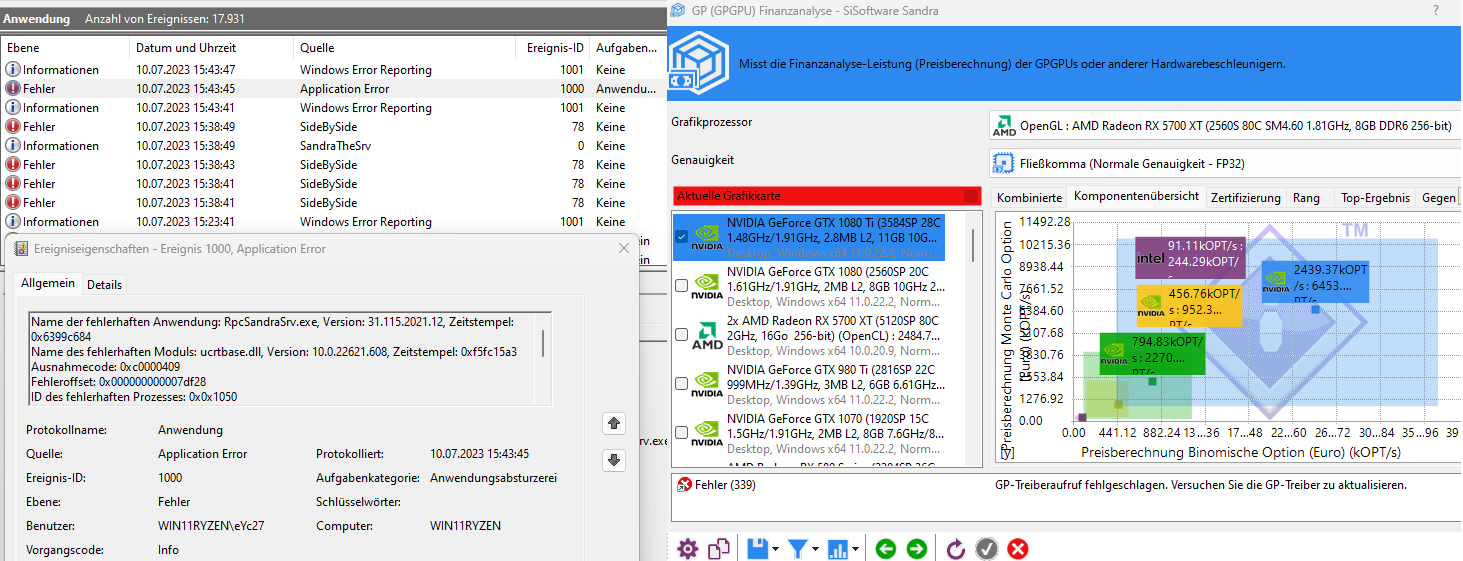Open the save icon dropdown arrow
Viewport: 1463px width, 561px height.
(x=776, y=549)
